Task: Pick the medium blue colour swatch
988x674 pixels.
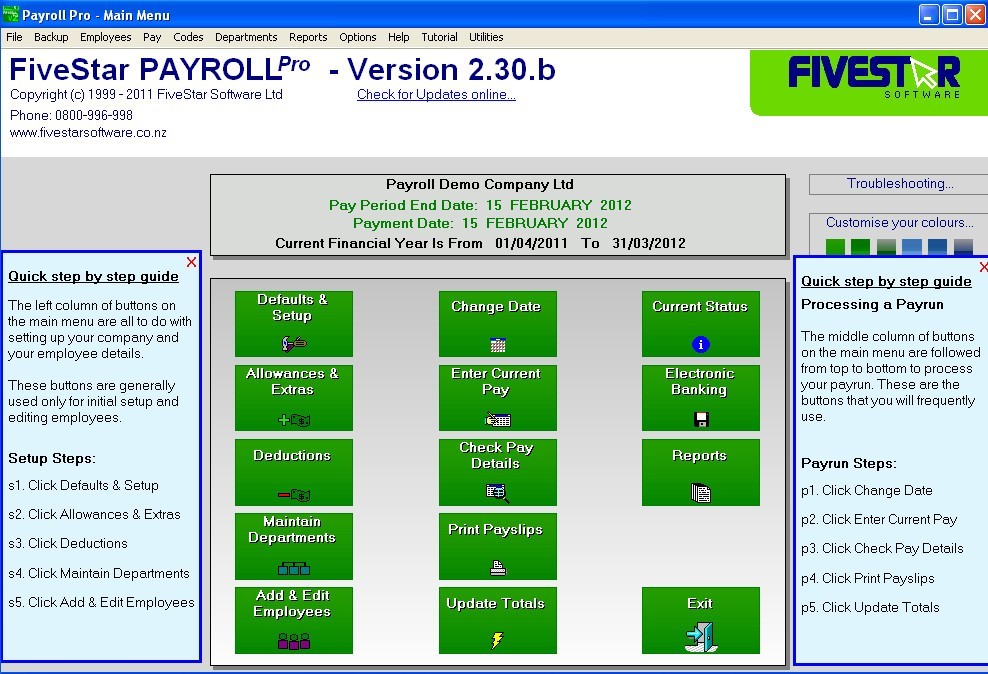Action: coord(937,247)
